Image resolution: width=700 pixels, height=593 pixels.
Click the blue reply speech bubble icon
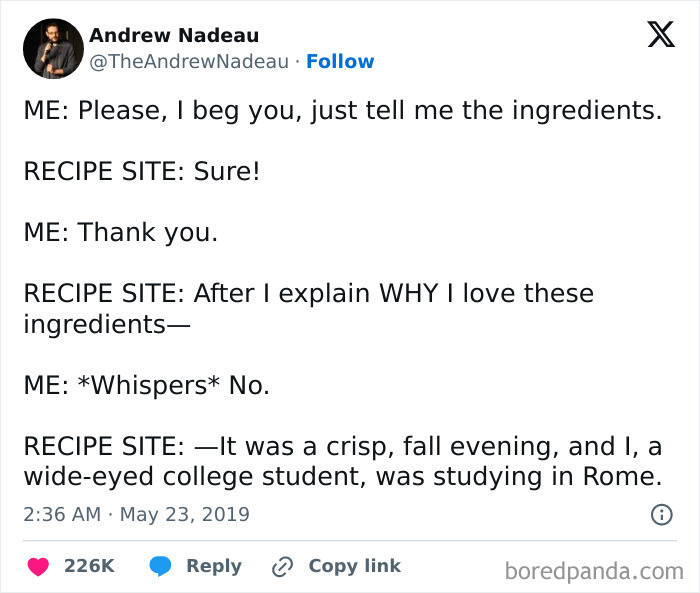pos(160,566)
